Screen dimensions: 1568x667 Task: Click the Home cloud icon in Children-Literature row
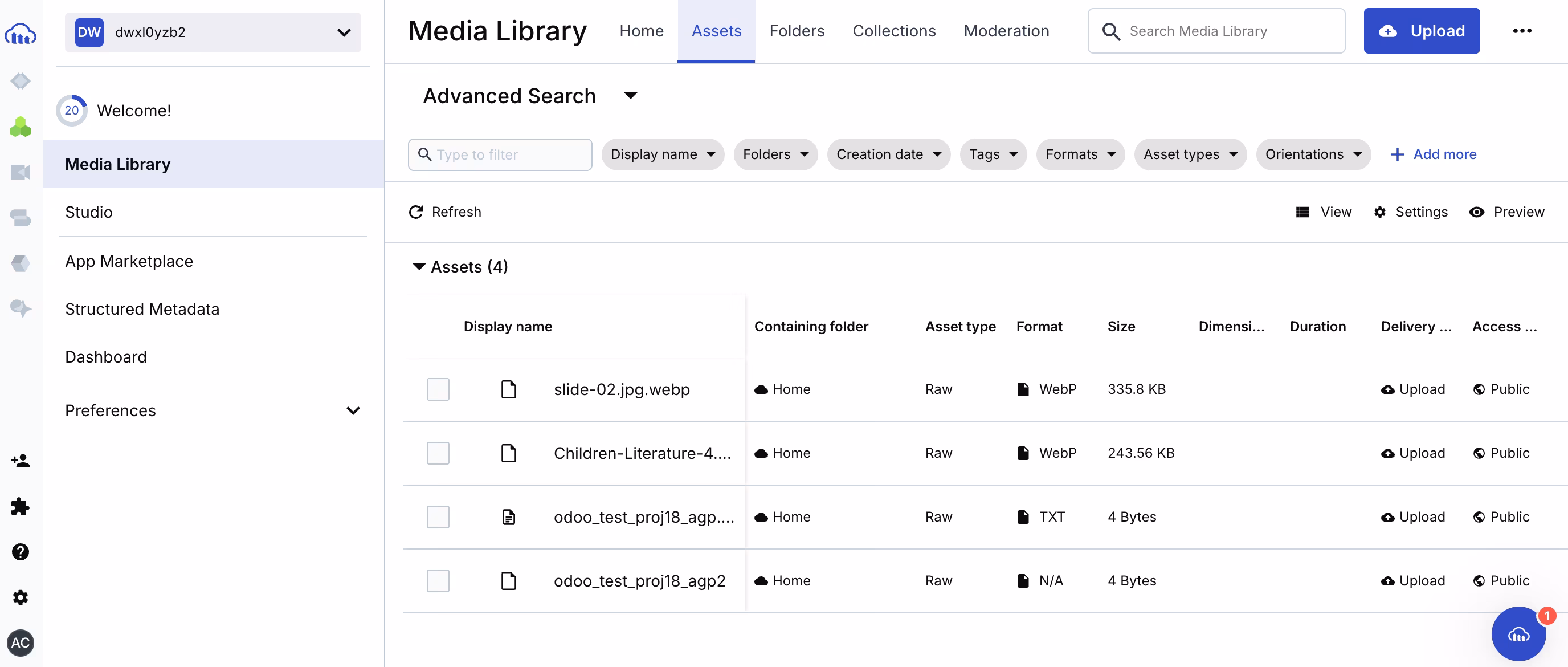(761, 453)
